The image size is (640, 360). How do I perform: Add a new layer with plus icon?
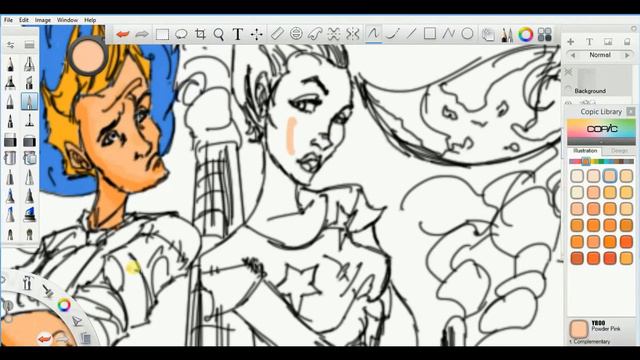tap(571, 42)
